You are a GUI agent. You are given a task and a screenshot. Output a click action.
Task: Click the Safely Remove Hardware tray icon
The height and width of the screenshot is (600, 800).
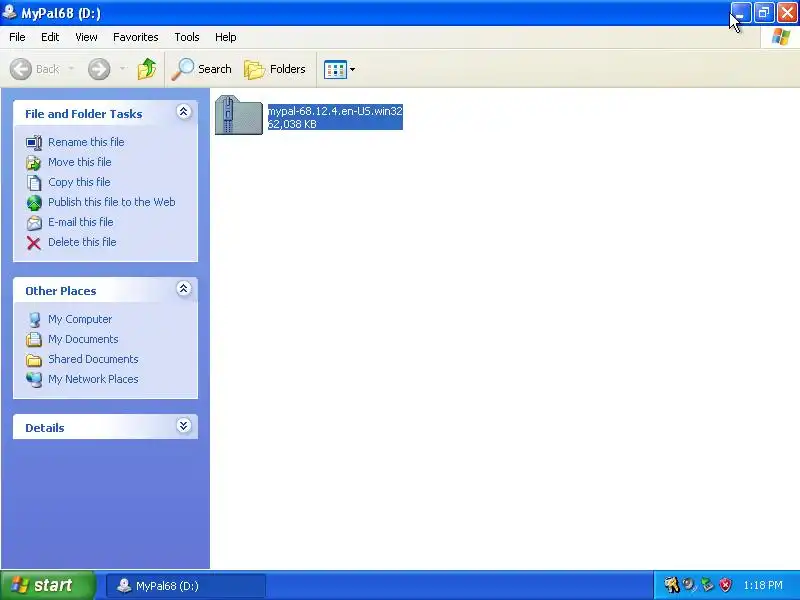pyautogui.click(x=707, y=585)
